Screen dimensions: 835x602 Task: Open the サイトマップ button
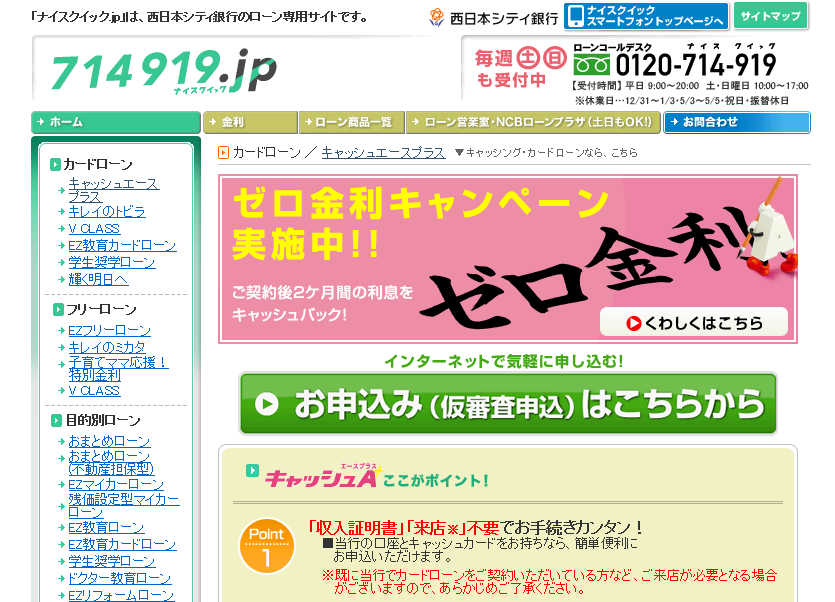point(771,15)
